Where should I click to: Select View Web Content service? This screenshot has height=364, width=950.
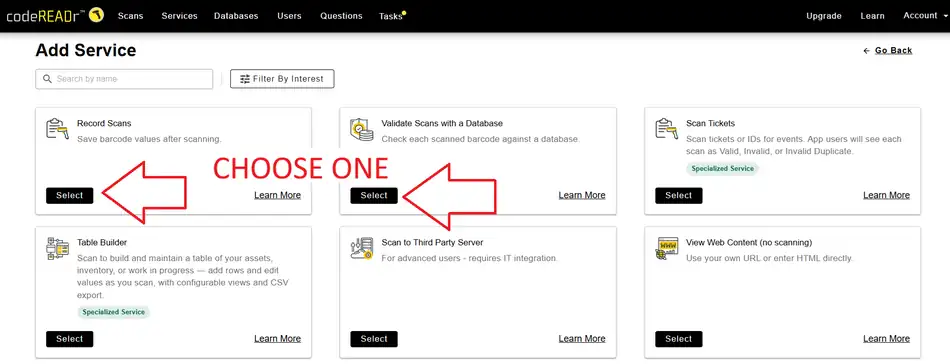tap(679, 339)
